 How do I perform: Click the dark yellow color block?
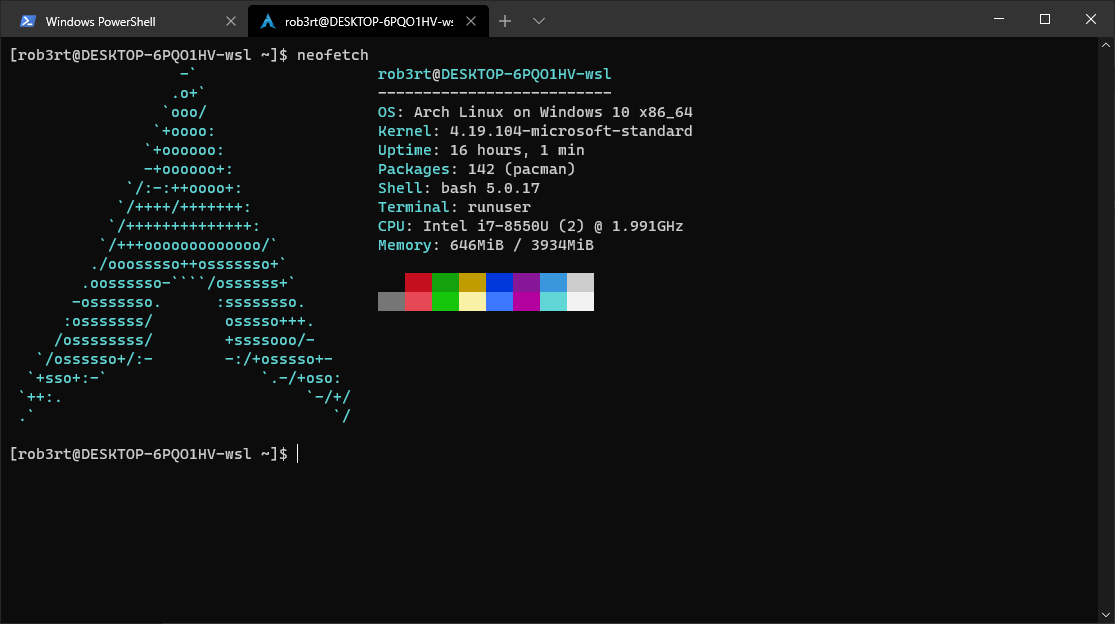pos(472,282)
